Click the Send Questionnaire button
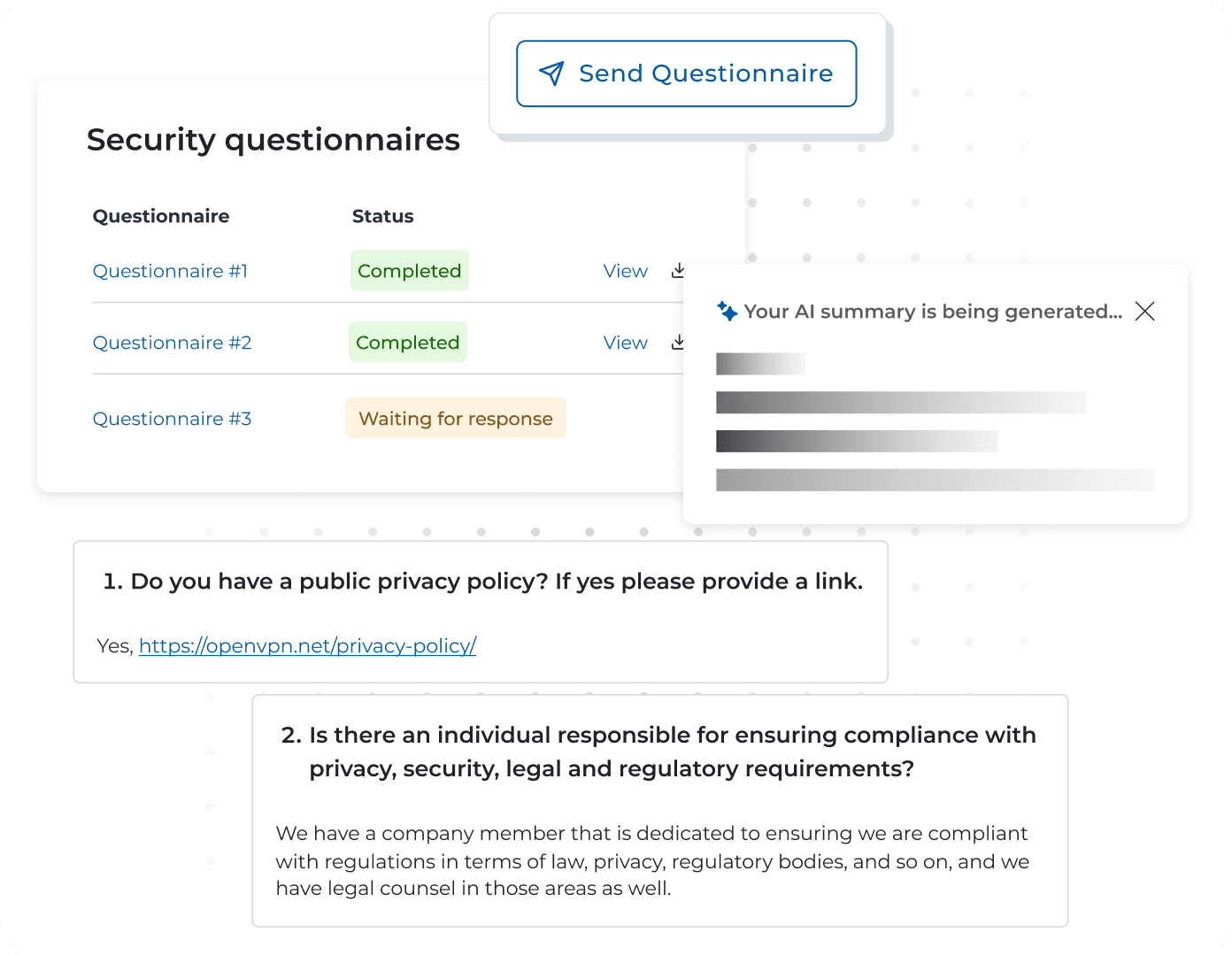This screenshot has width=1232, height=956. click(687, 73)
